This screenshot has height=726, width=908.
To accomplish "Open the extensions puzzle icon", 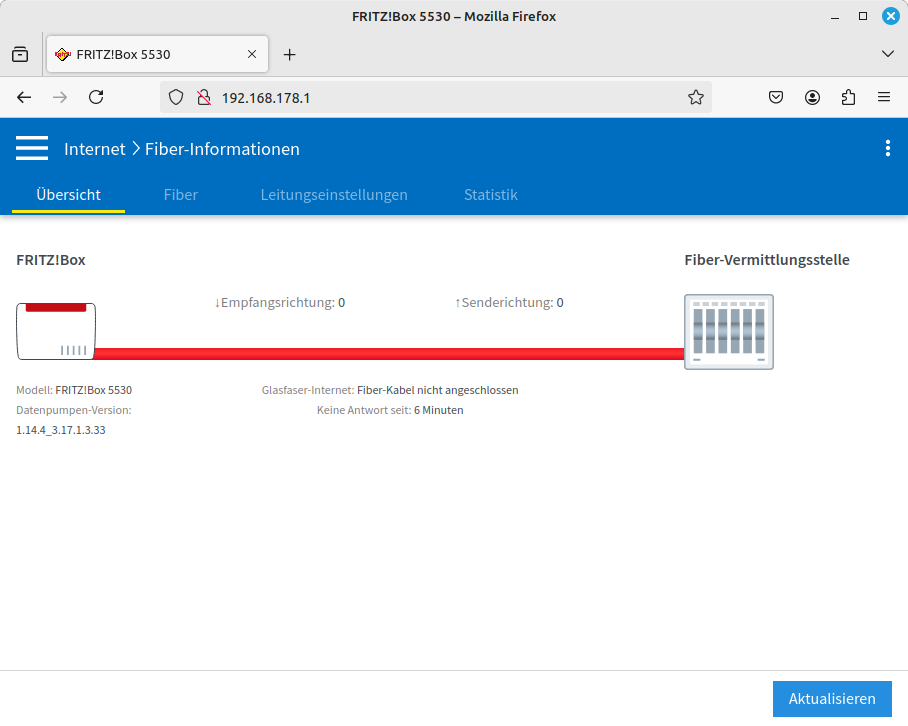I will 848,97.
